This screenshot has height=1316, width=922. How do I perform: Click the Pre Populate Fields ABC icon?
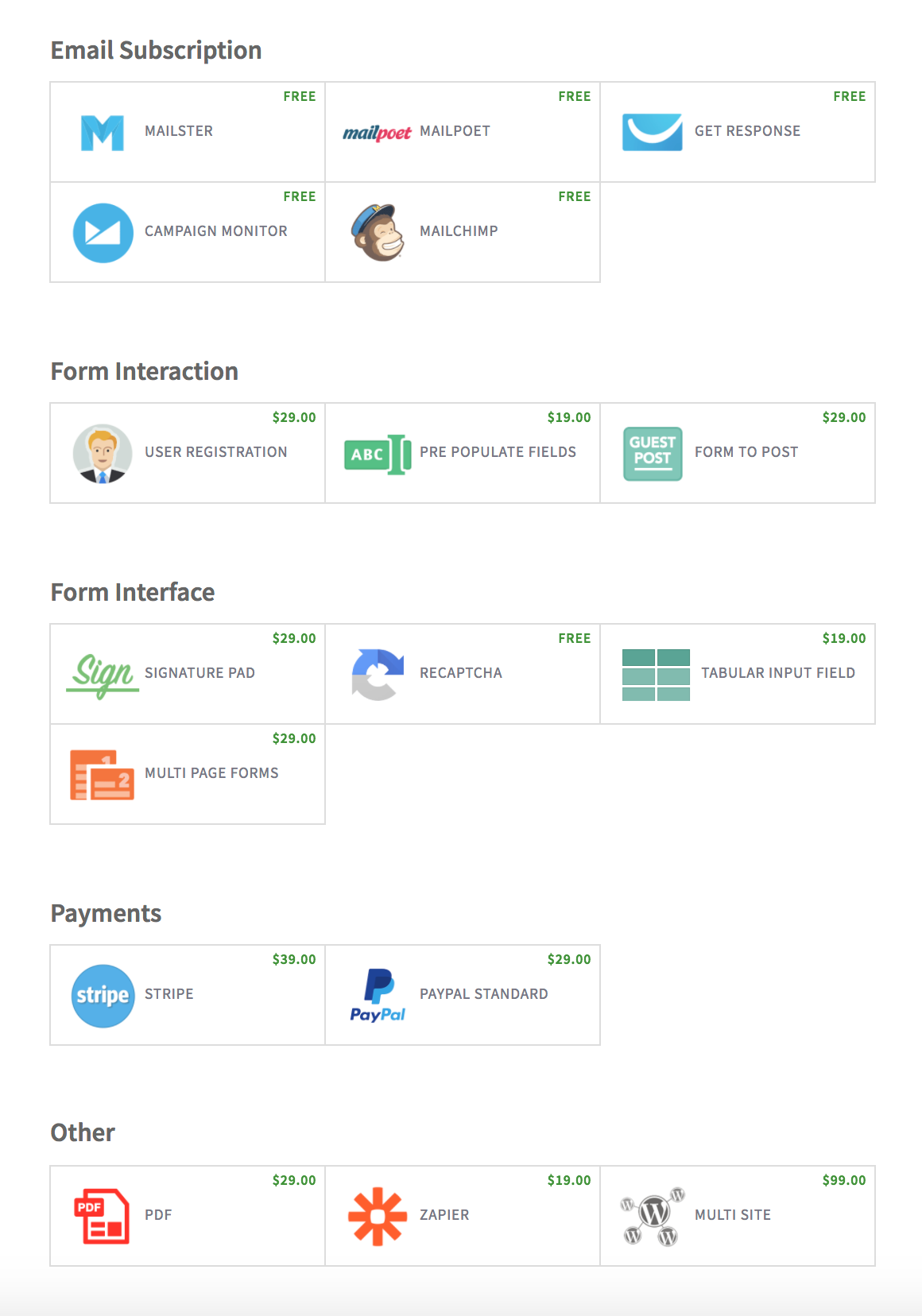[378, 454]
